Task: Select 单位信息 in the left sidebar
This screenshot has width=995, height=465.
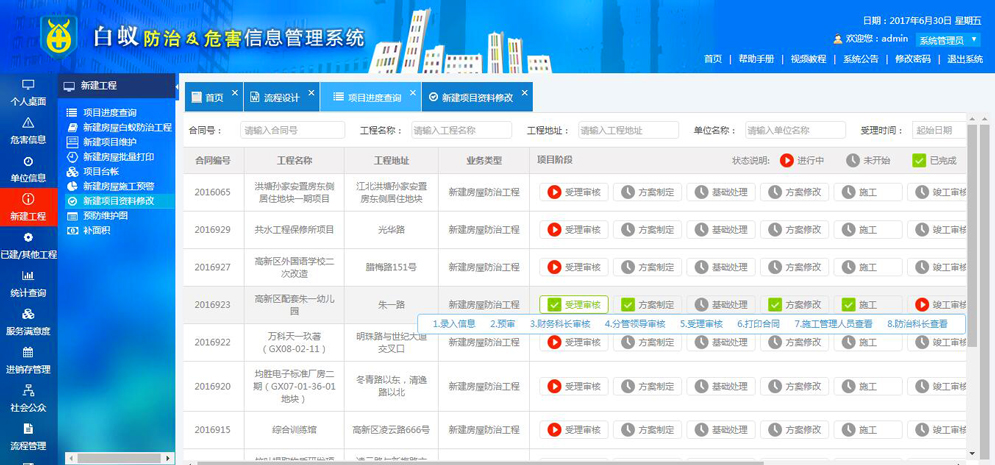Action: click(28, 168)
